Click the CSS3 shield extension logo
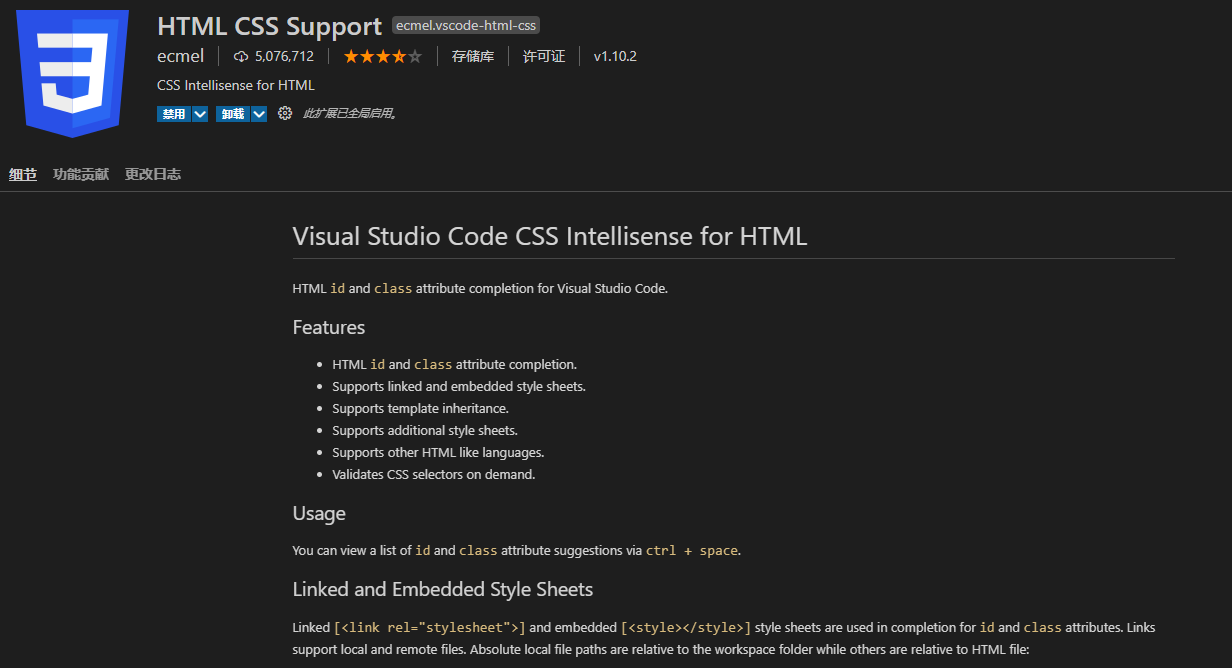This screenshot has height=668, width=1232. click(72, 72)
